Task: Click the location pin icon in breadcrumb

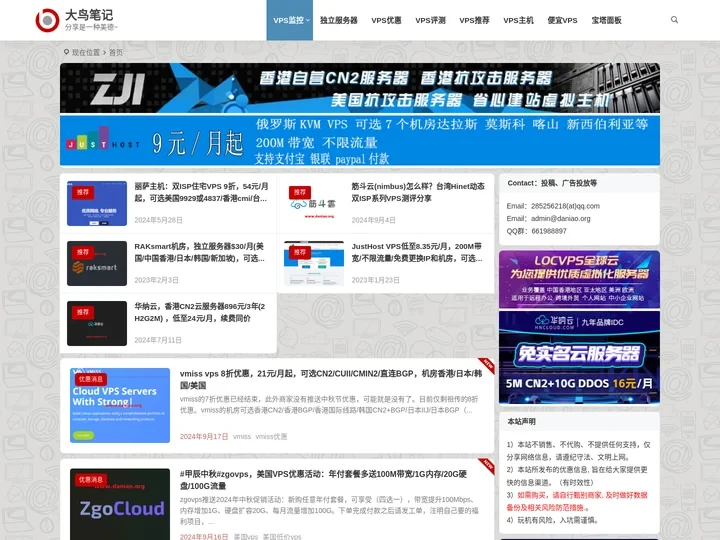Action: pos(66,52)
